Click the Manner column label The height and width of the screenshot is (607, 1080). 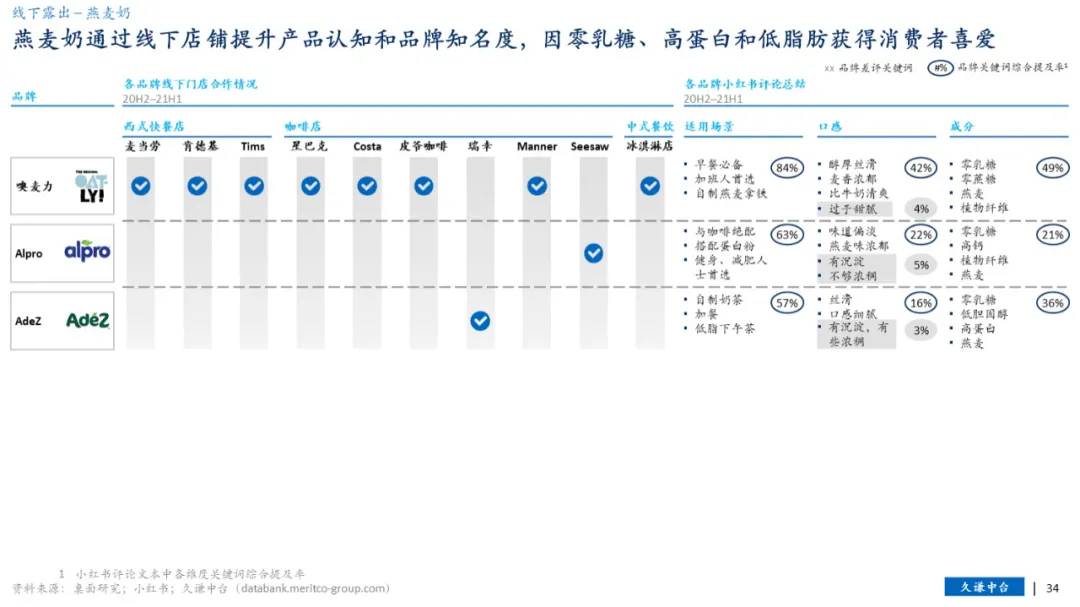click(x=537, y=146)
